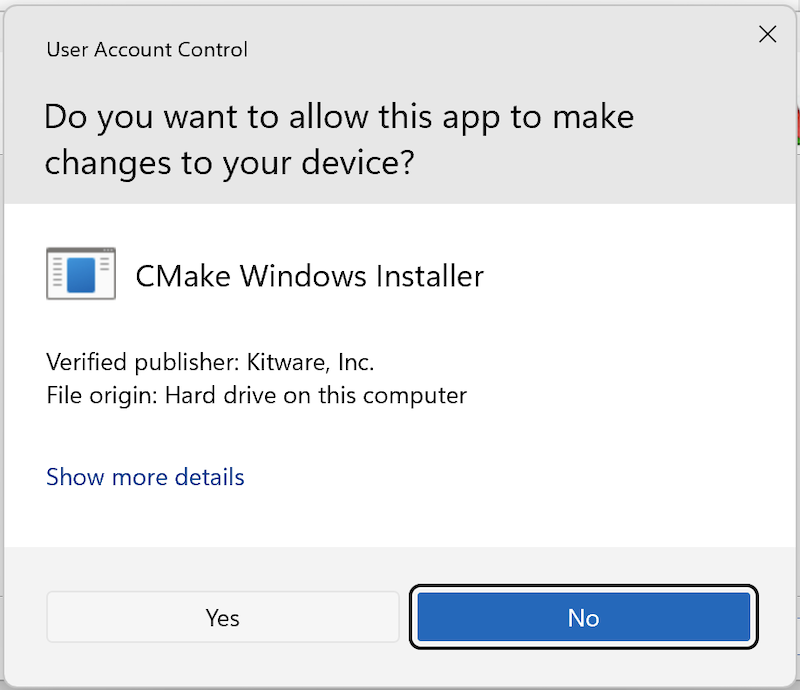Click the text lines graphic in installer icon
The width and height of the screenshot is (800, 690).
click(x=59, y=275)
